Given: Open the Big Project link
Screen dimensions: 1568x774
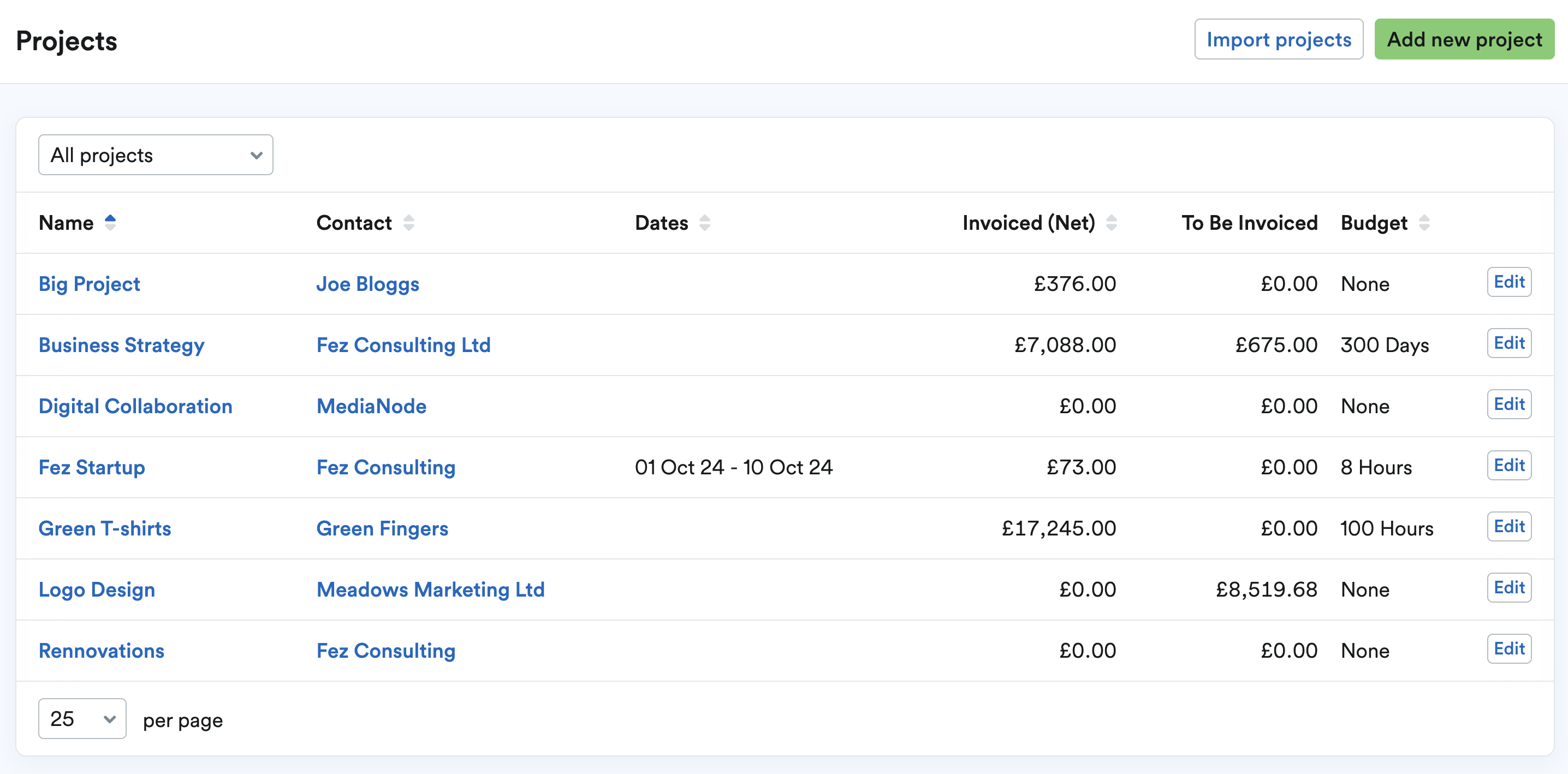Looking at the screenshot, I should [x=90, y=284].
